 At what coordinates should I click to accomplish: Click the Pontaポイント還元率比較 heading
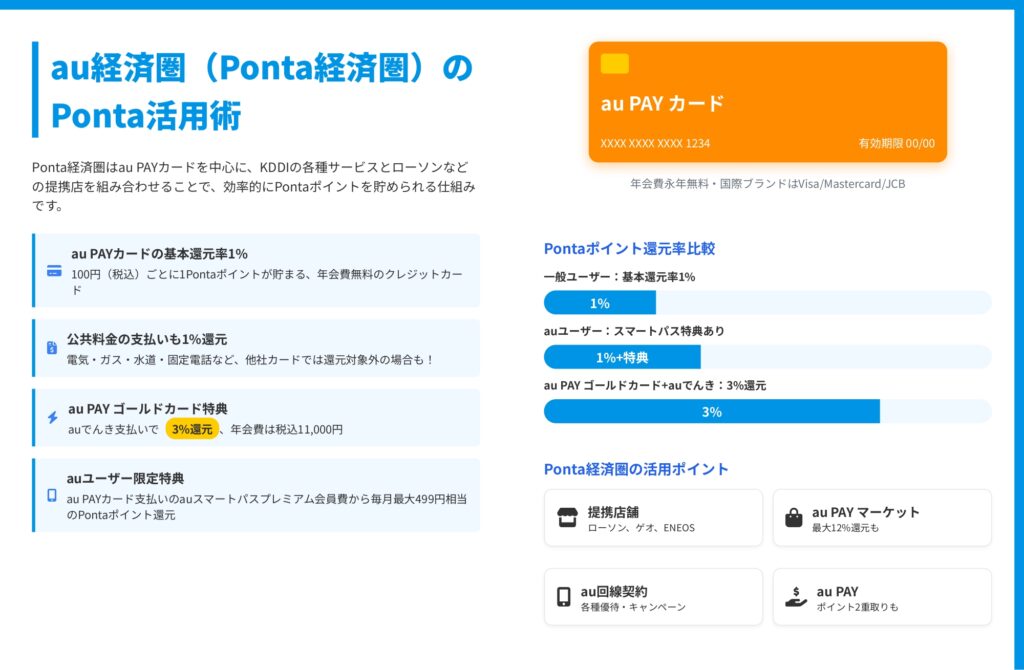pos(629,249)
